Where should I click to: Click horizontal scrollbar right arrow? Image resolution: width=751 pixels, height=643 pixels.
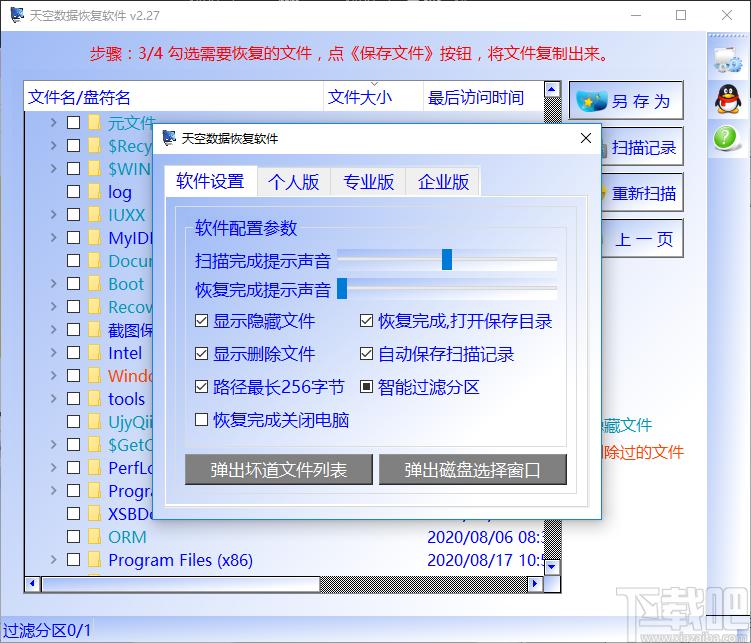coord(535,584)
